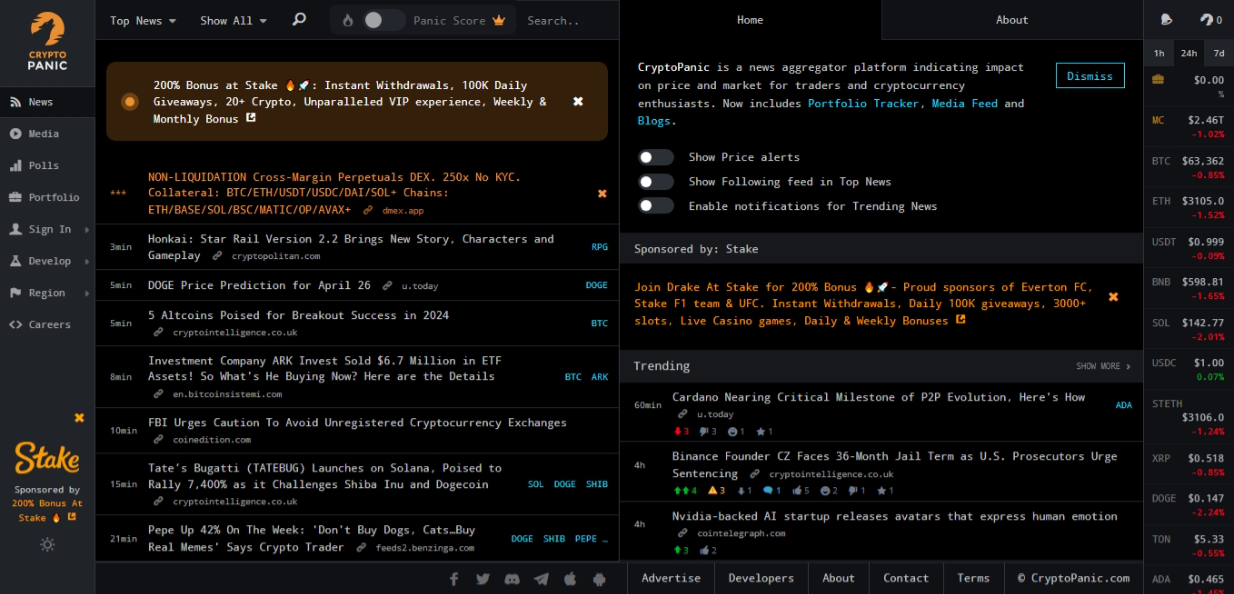Toggle notifications for Trending News

(x=656, y=206)
